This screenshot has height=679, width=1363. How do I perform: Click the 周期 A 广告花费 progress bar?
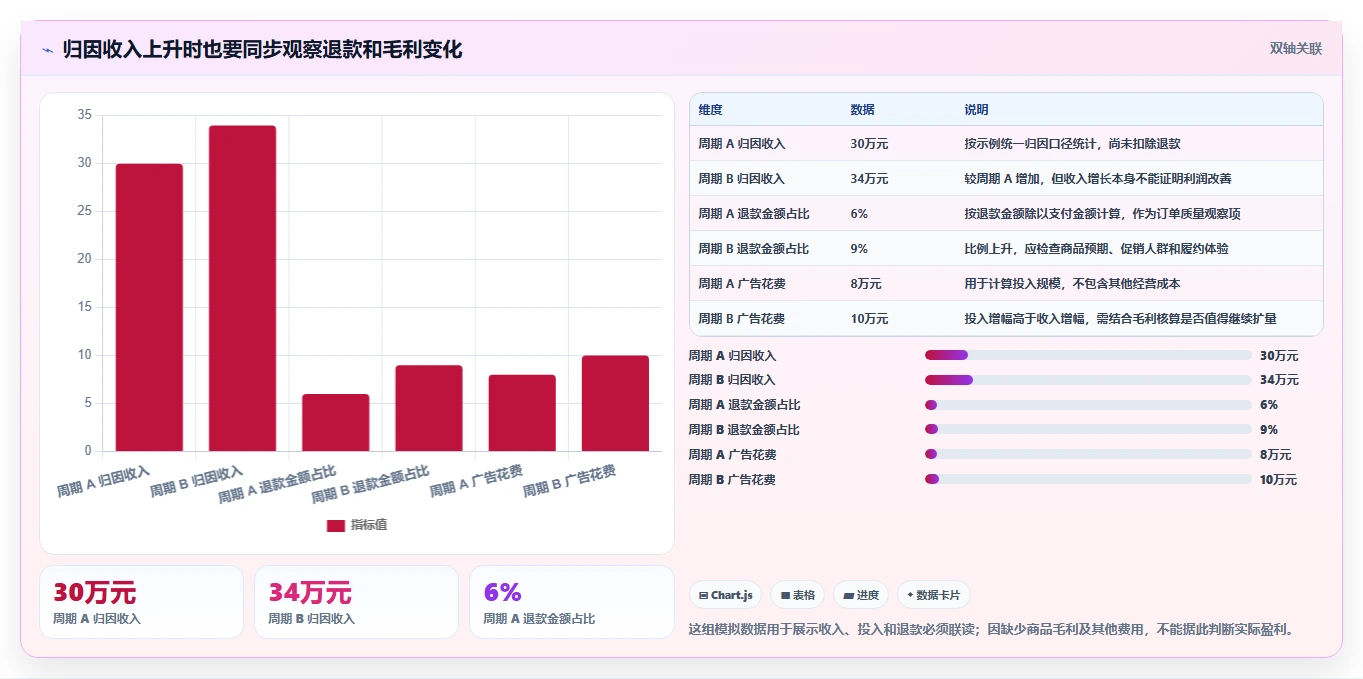(1088, 454)
